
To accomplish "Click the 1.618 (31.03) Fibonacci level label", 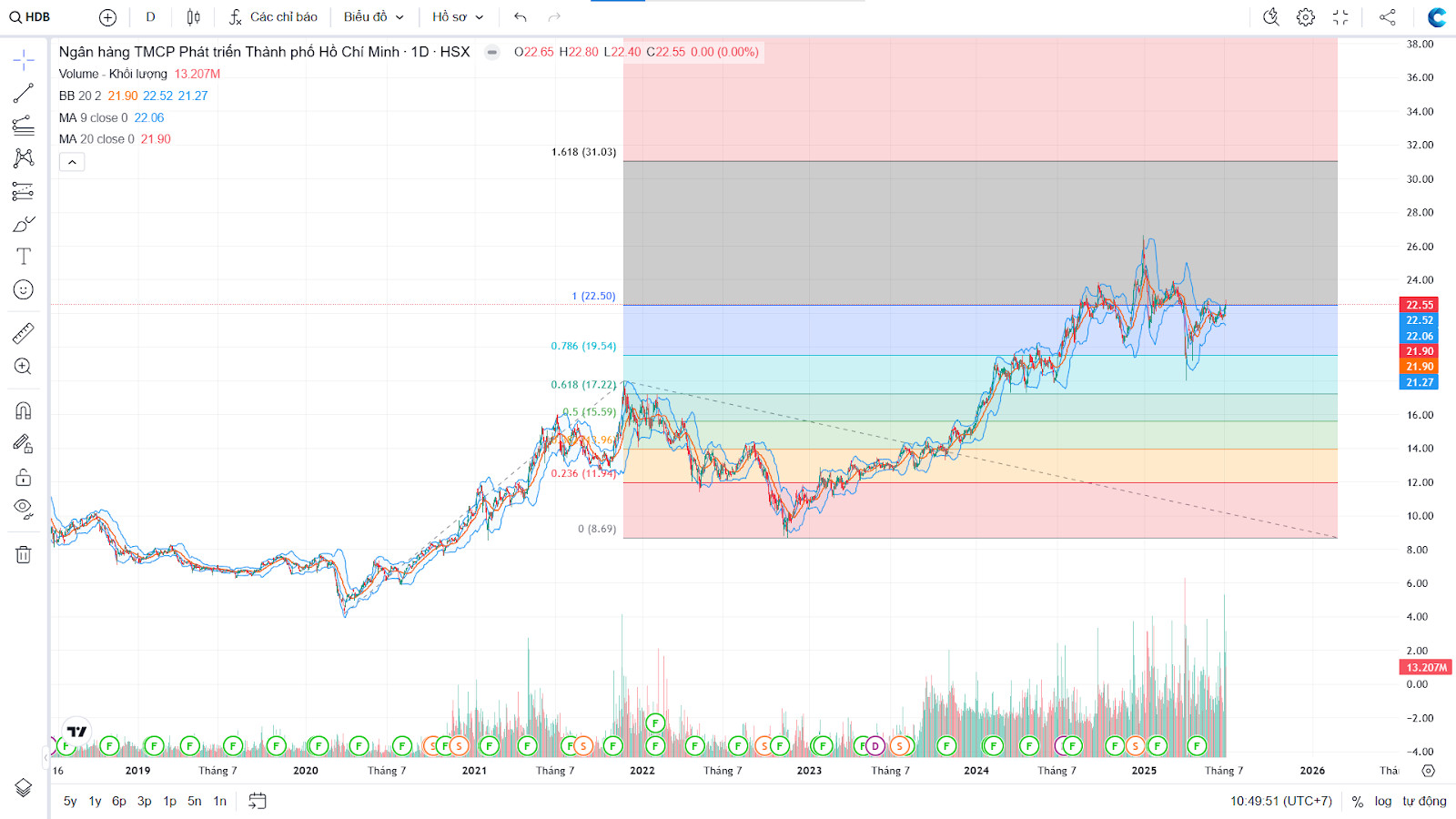I will point(583,152).
